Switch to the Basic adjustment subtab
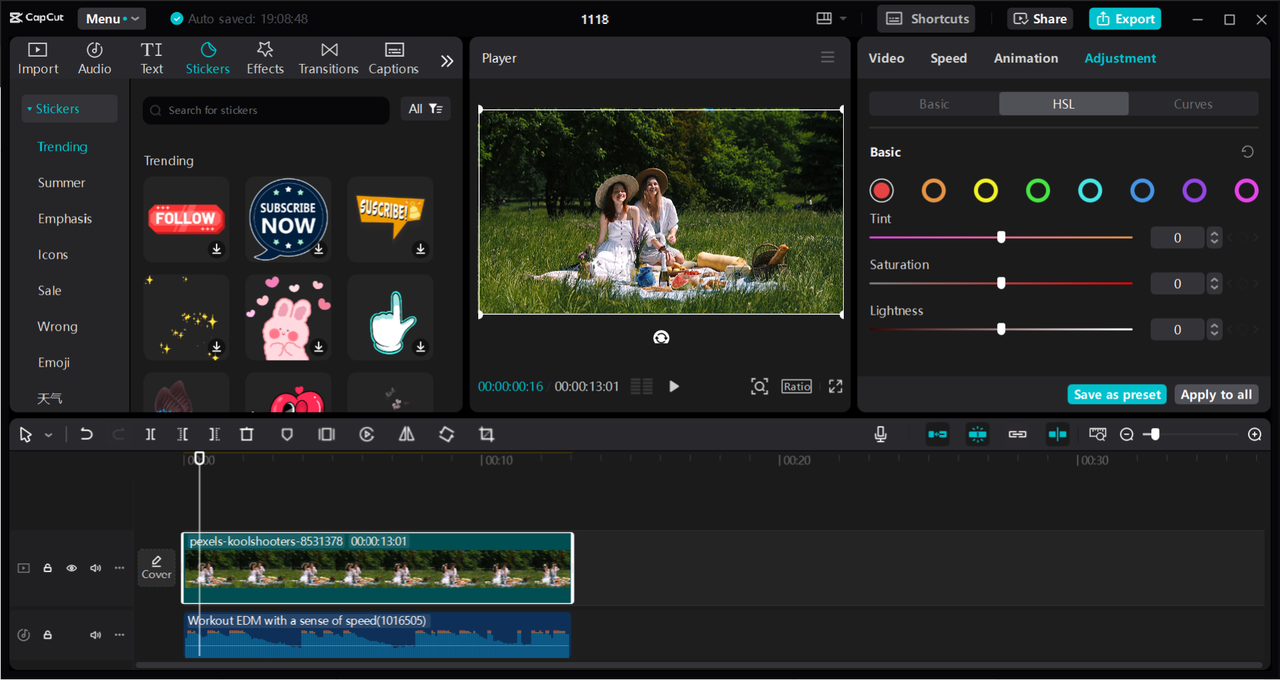The height and width of the screenshot is (680, 1280). (934, 104)
